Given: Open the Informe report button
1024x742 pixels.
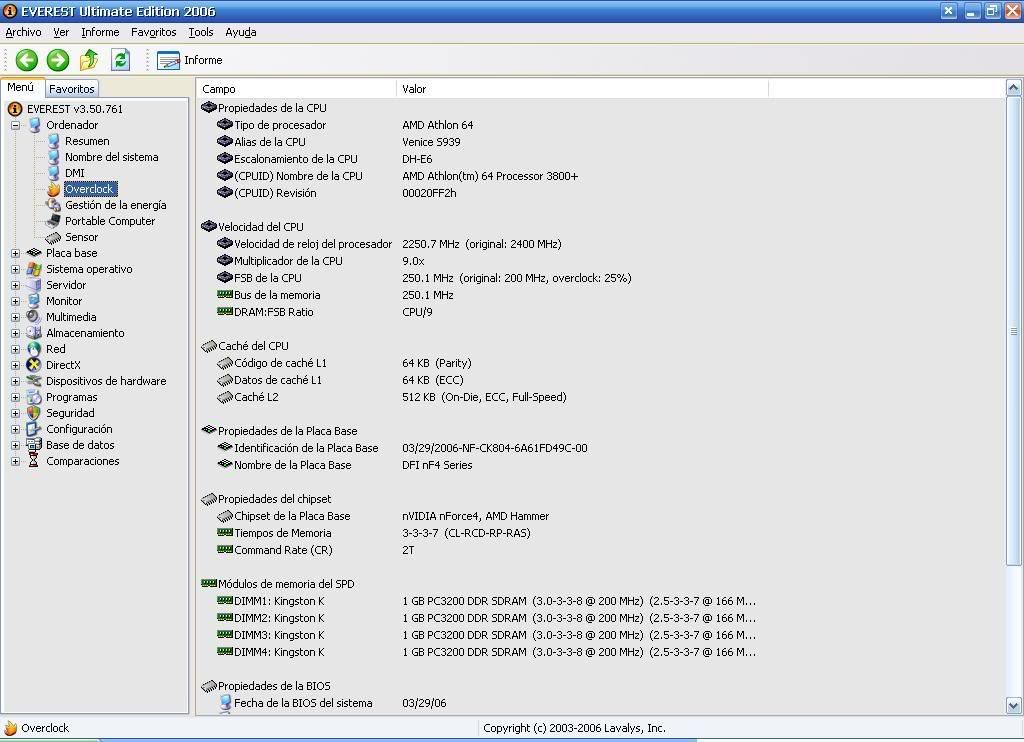Looking at the screenshot, I should point(190,60).
